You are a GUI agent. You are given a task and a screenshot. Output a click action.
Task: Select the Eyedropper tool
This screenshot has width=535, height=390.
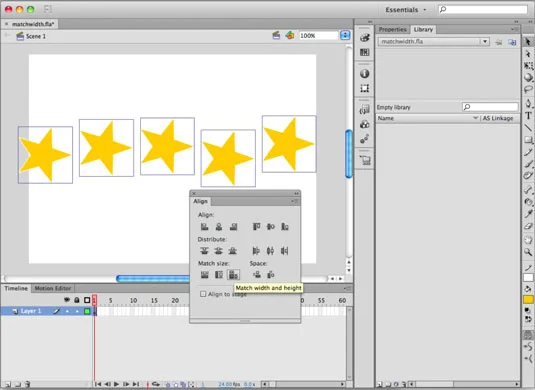(528, 214)
